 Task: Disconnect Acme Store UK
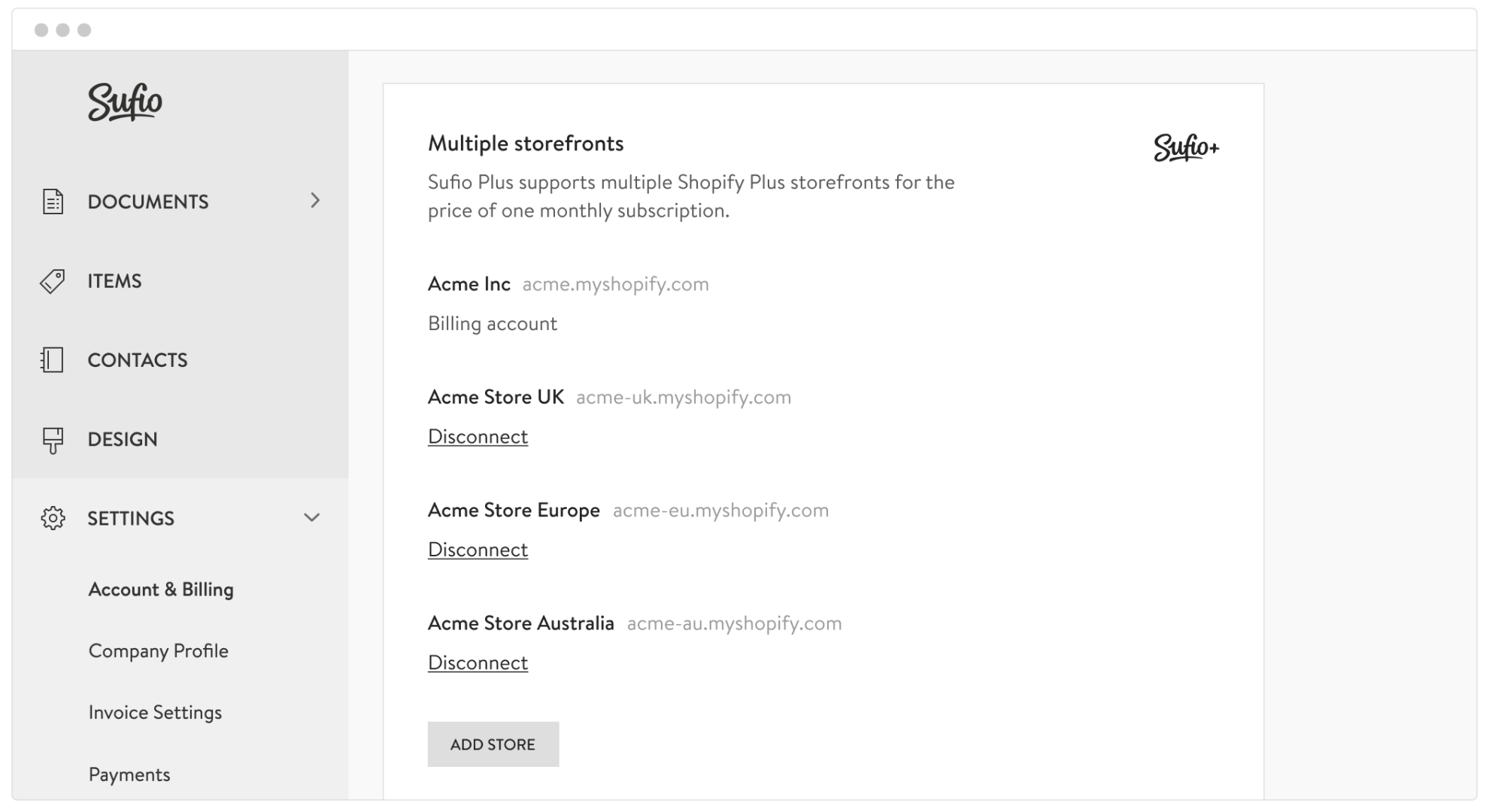click(478, 437)
